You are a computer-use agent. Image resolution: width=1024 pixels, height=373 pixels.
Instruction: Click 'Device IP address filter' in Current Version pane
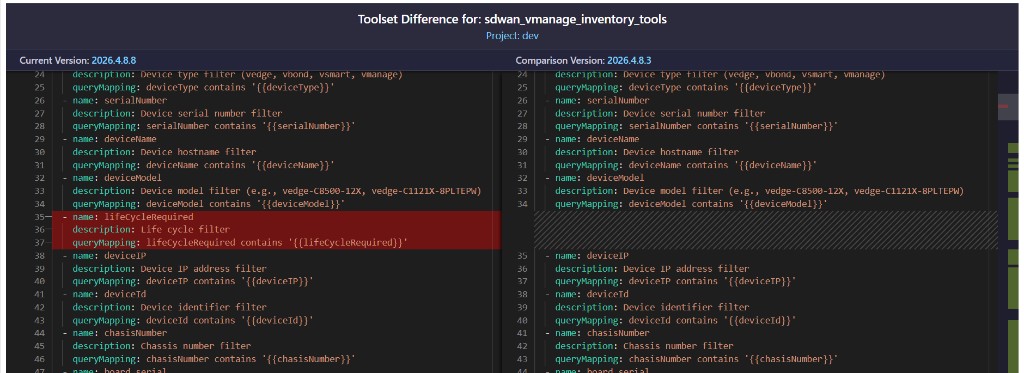(204, 268)
